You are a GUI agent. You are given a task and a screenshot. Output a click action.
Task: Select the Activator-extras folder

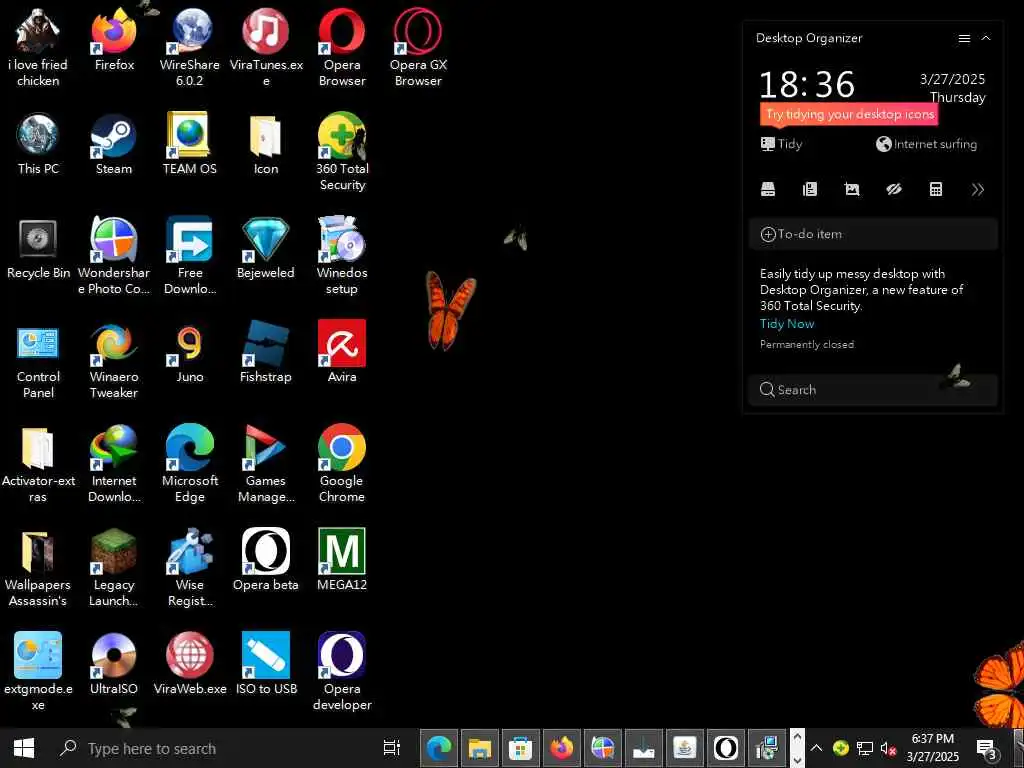coord(38,464)
